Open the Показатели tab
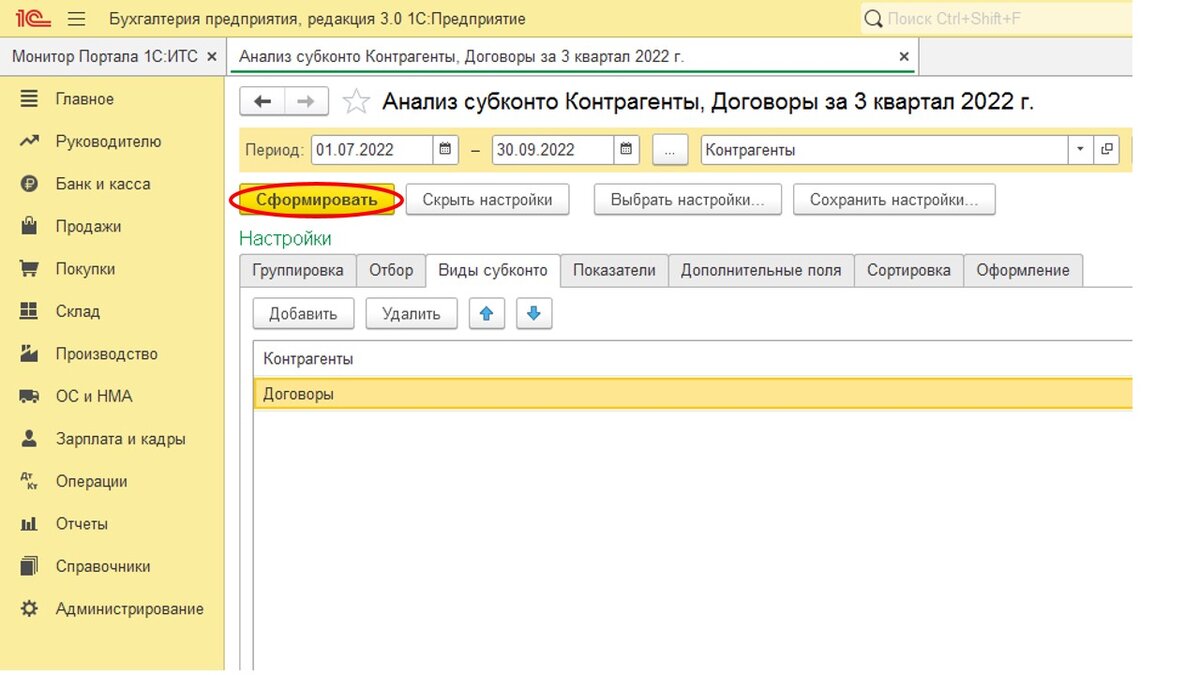Image resolution: width=1200 pixels, height=675 pixels. coord(614,270)
